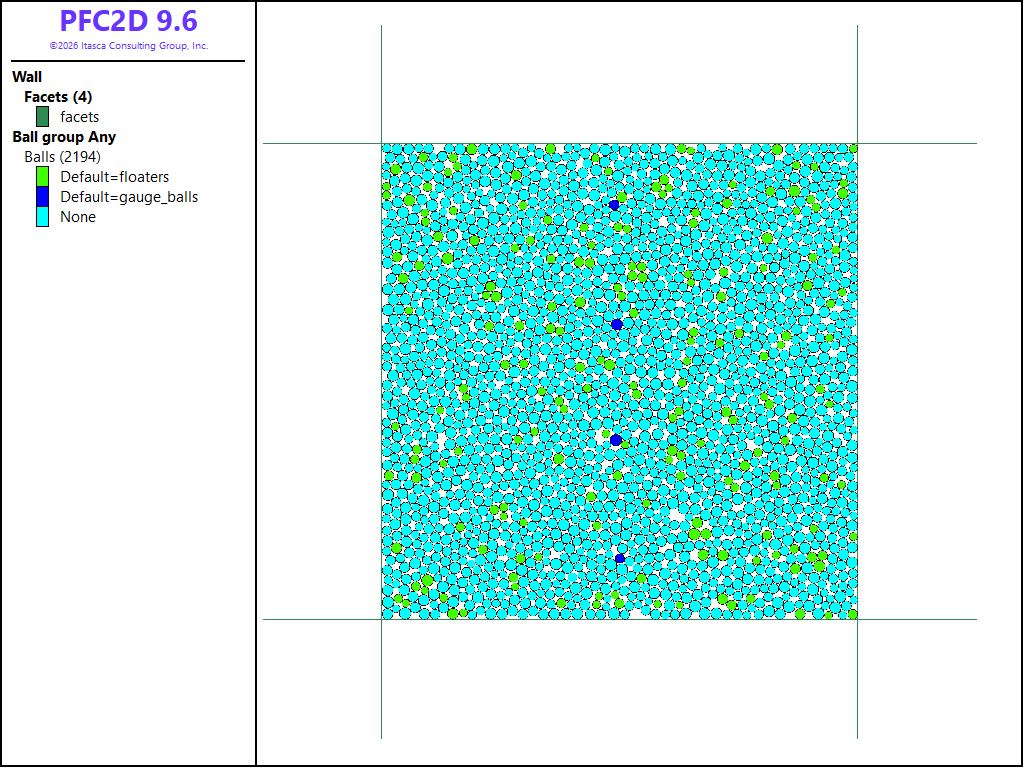Click the facets legend label
This screenshot has width=1024, height=768.
point(80,117)
